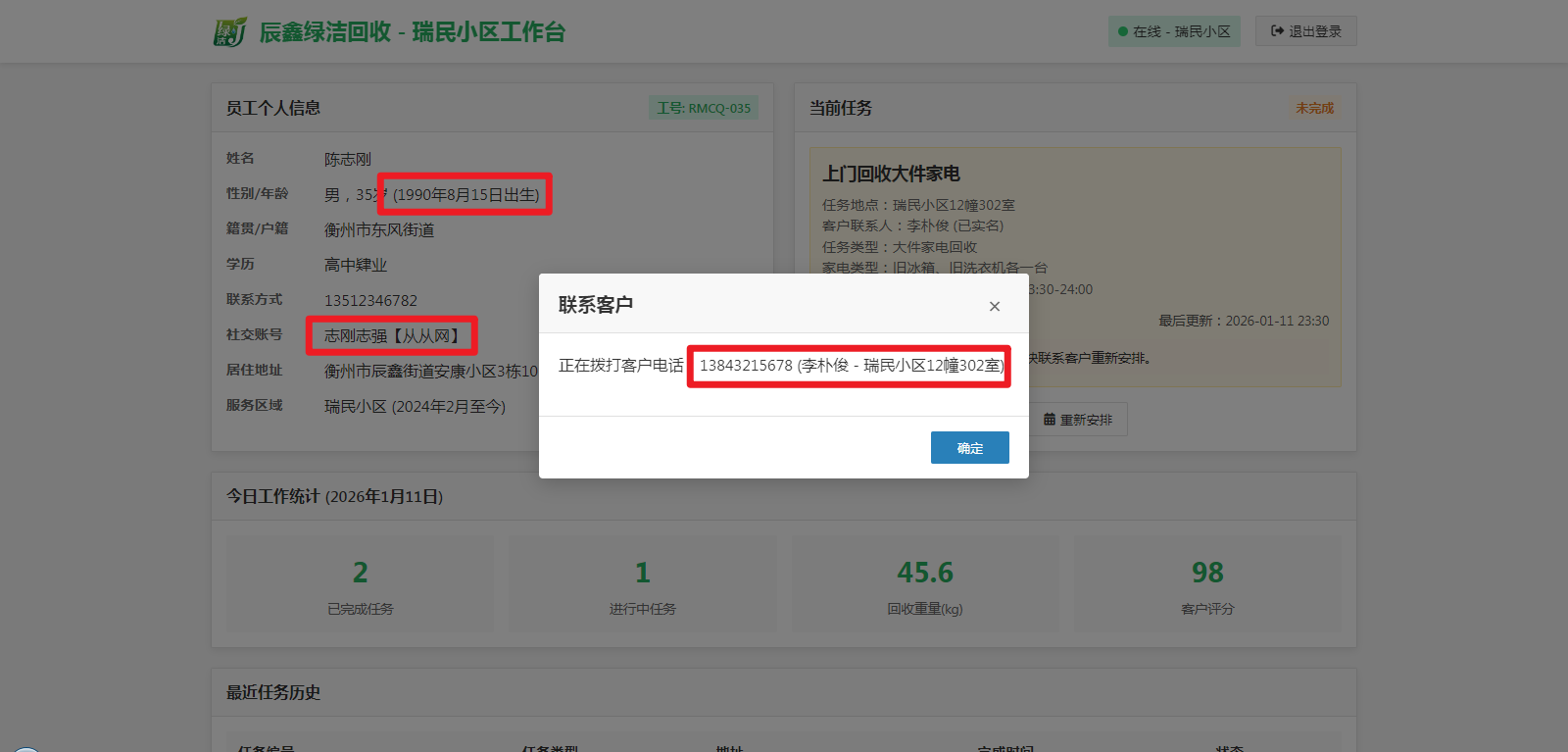Click the 衡州市东风街道 hometown value
Image resolution: width=1568 pixels, height=752 pixels.
click(x=379, y=229)
